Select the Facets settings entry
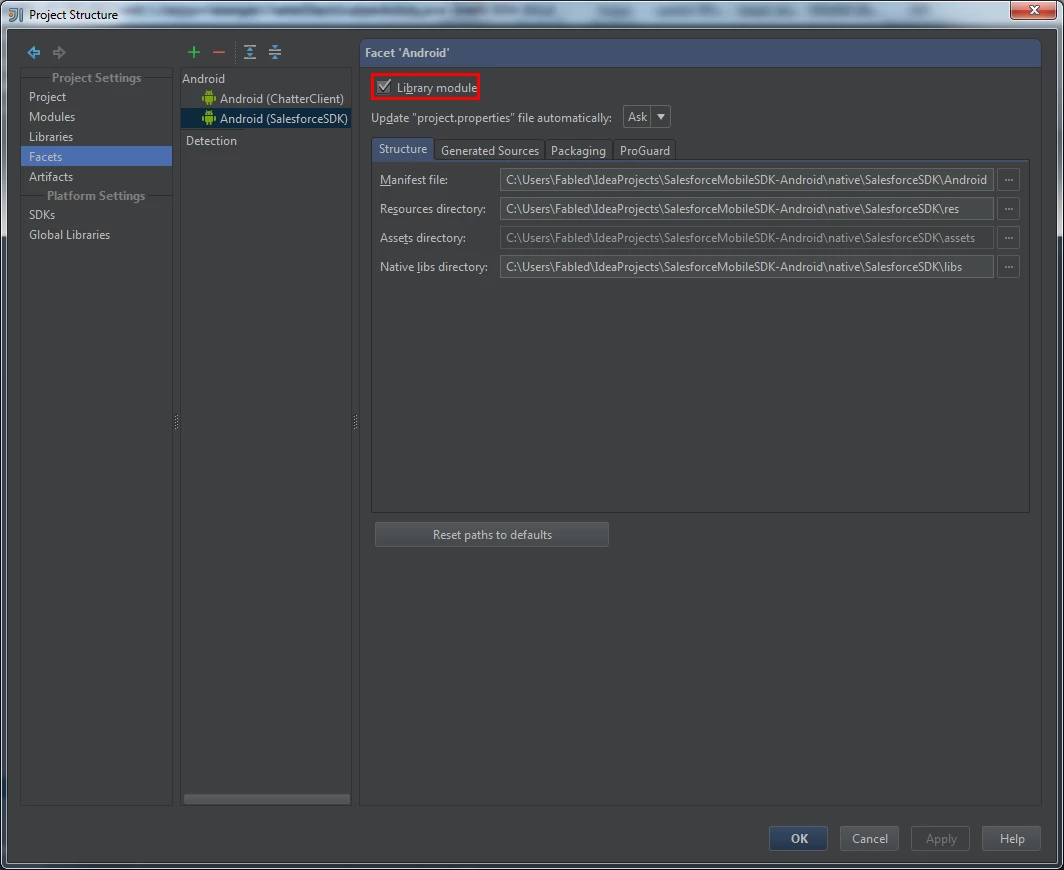1064x870 pixels. [96, 156]
